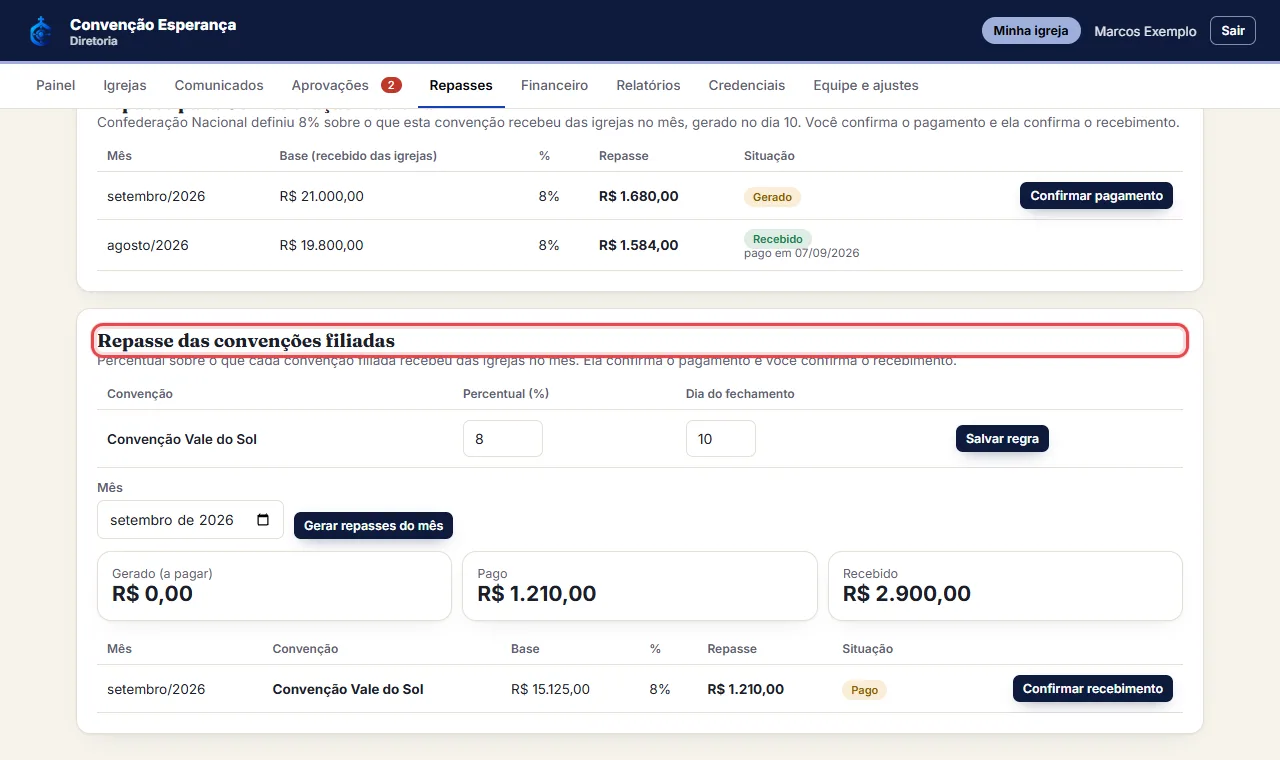Select the Repasses tab
This screenshot has height=760, width=1280.
[x=461, y=85]
